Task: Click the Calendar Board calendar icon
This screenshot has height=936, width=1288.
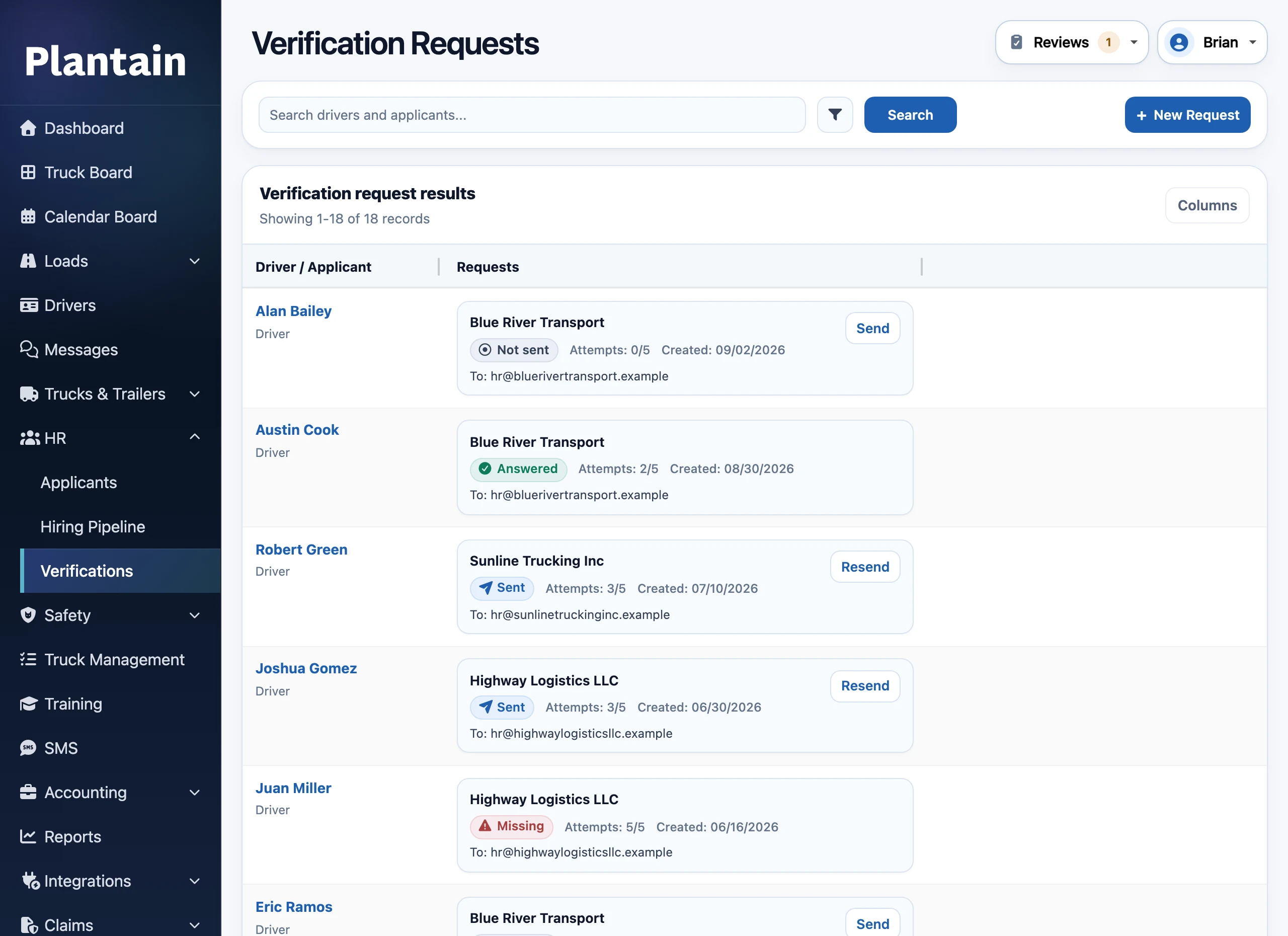Action: (x=28, y=216)
